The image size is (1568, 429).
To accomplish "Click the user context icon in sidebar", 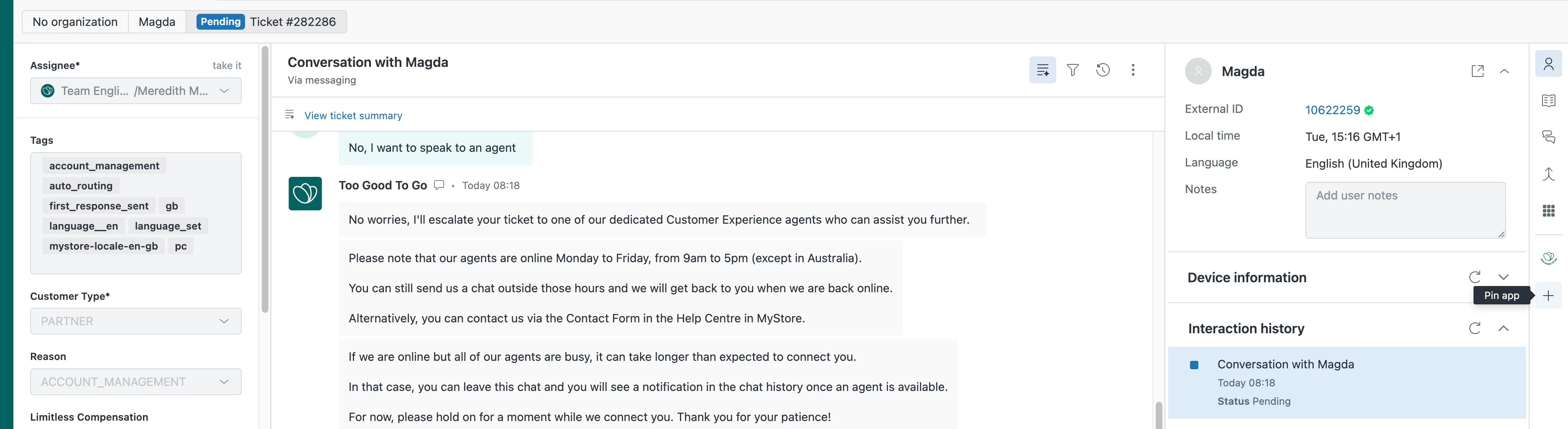I will (1548, 64).
